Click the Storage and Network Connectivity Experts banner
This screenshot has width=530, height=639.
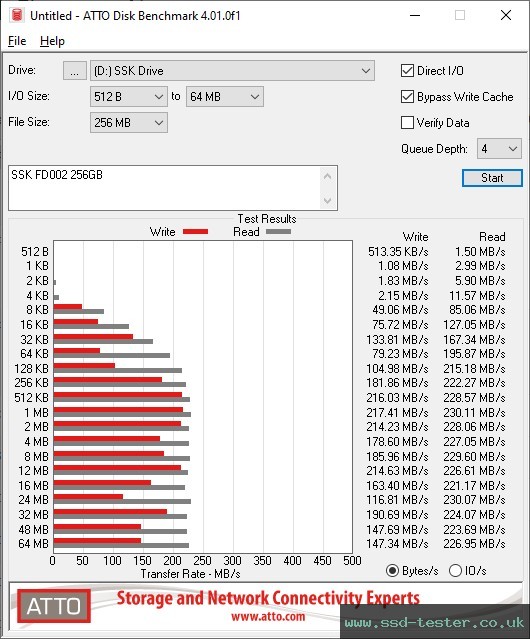click(x=268, y=598)
